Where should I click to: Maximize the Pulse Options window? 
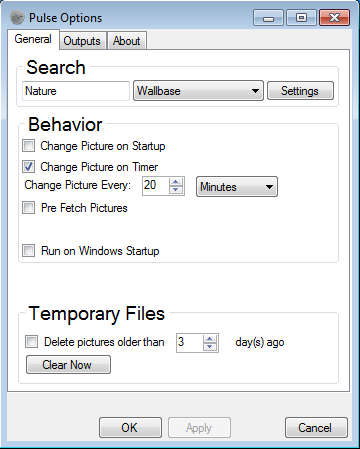[301, 18]
